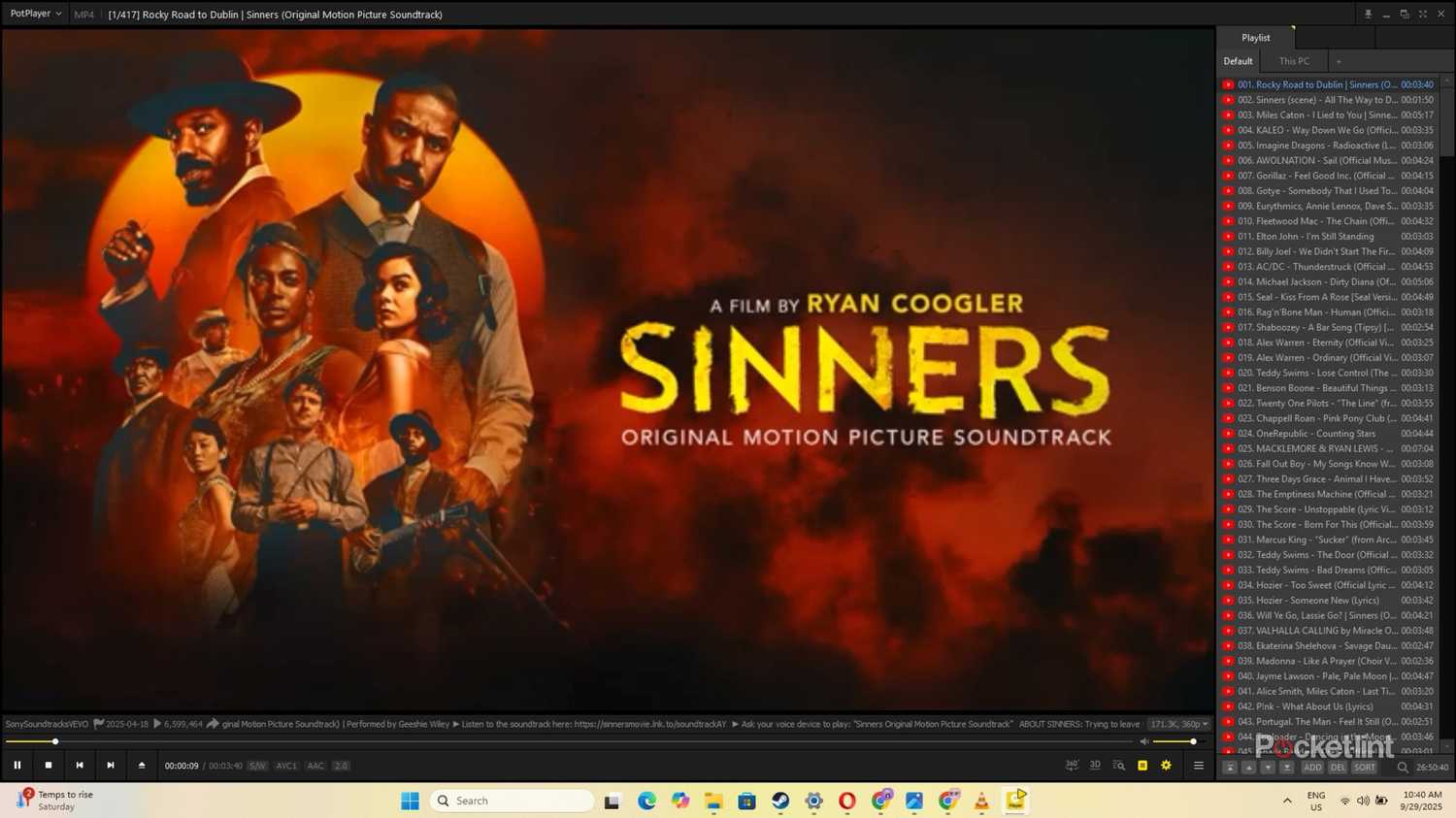
Task: Switch to the This PC playlist tab
Action: point(1294,61)
